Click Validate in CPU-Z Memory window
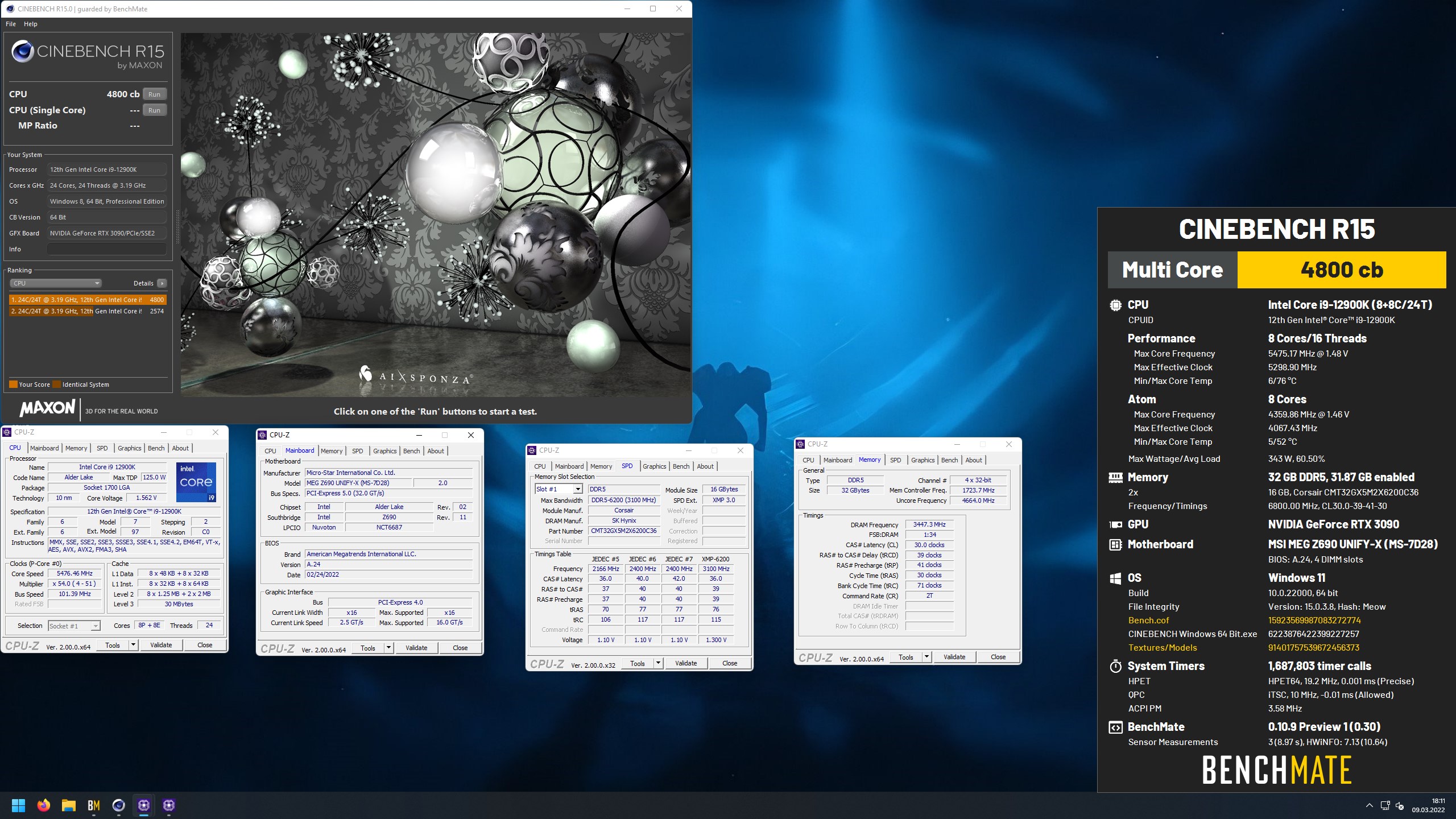 click(954, 657)
